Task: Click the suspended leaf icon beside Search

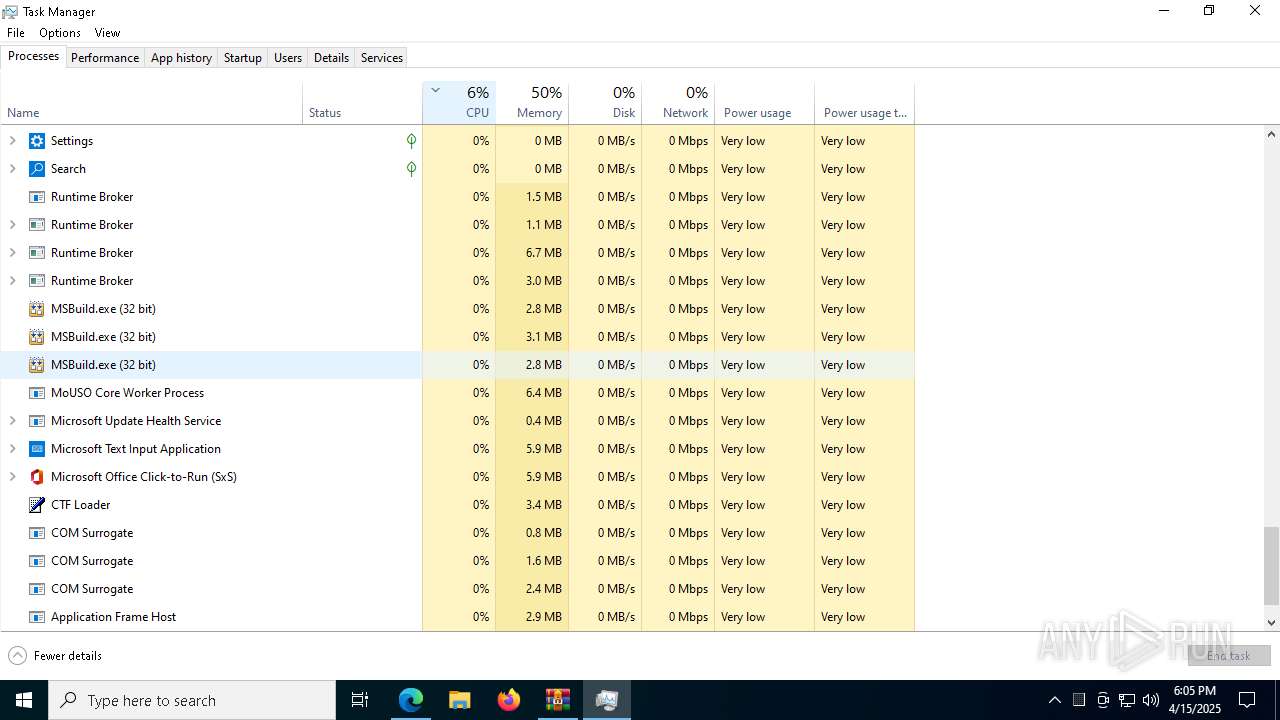Action: coord(411,169)
